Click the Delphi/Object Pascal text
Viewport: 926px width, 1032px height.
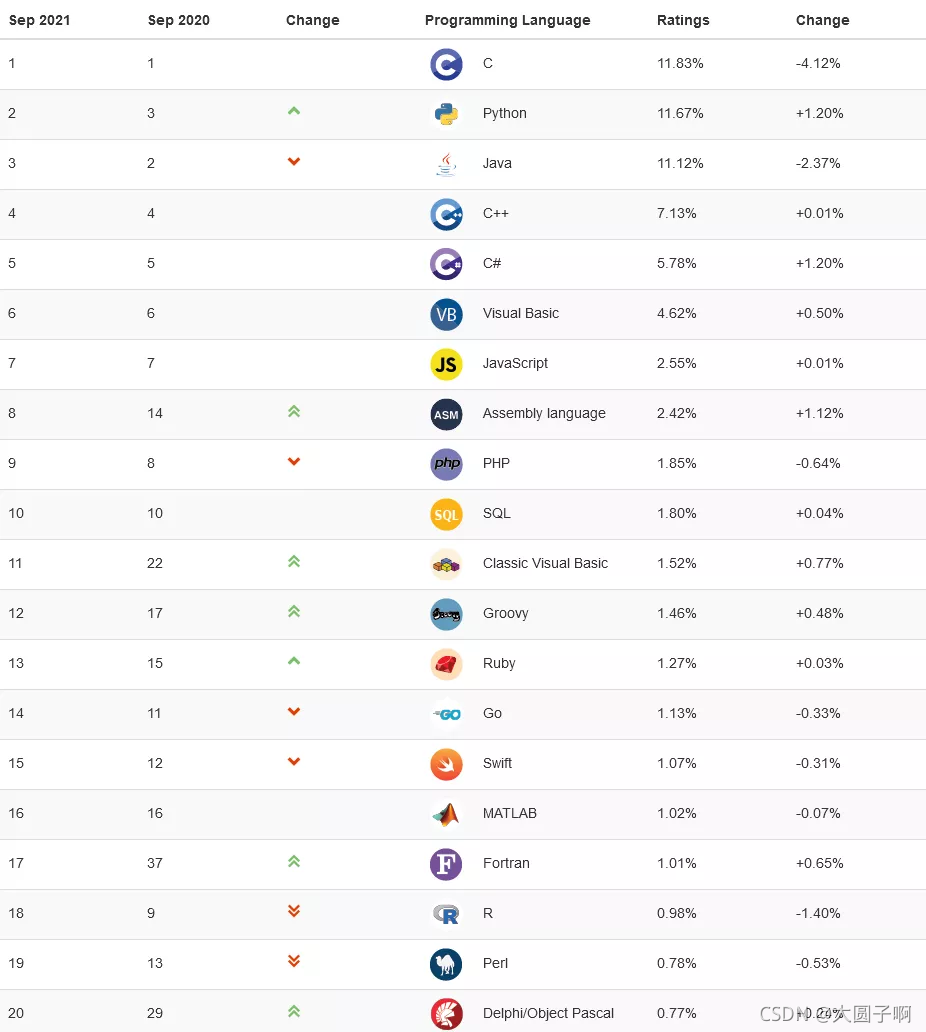[548, 1013]
